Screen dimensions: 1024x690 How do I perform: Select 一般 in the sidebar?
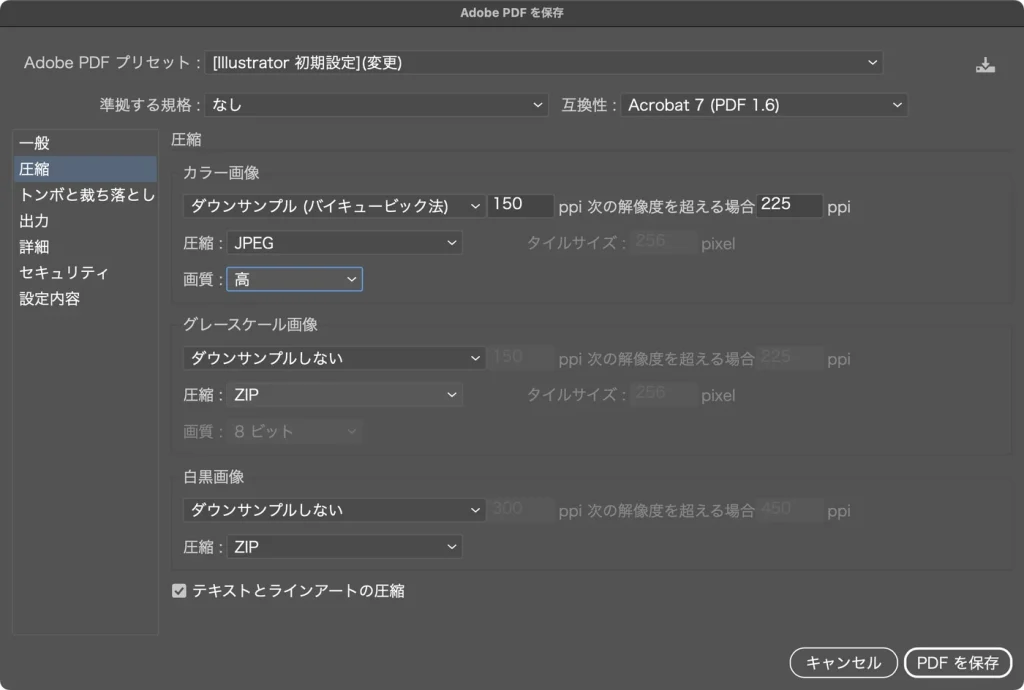click(x=85, y=143)
